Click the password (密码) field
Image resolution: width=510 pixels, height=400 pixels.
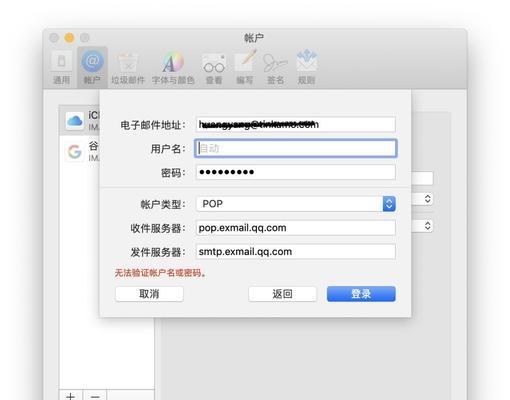click(x=296, y=172)
